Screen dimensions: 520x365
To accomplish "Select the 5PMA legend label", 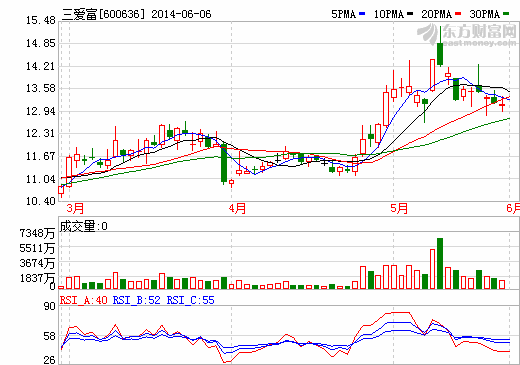I will pyautogui.click(x=344, y=14).
